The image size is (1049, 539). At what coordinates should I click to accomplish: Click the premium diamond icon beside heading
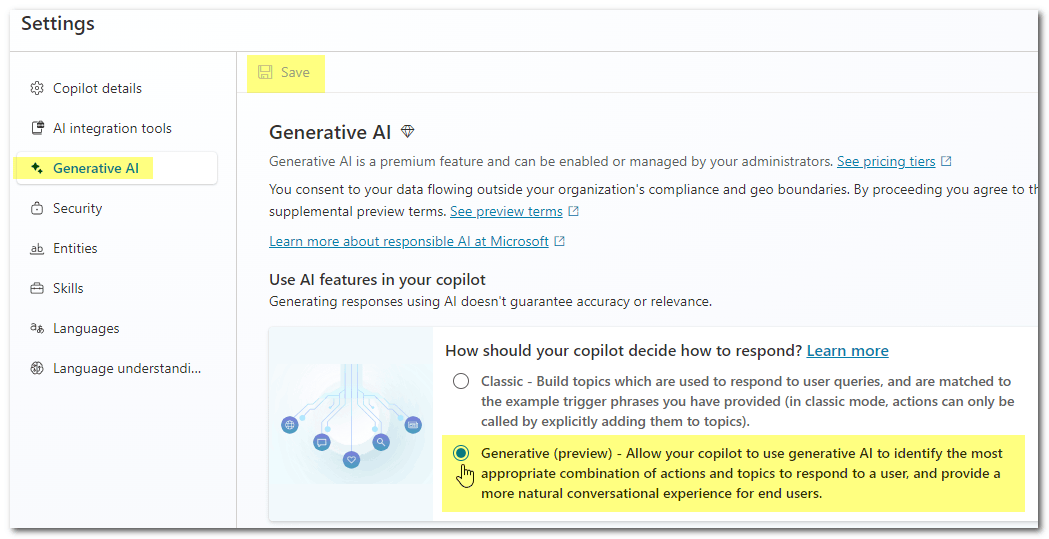point(407,132)
